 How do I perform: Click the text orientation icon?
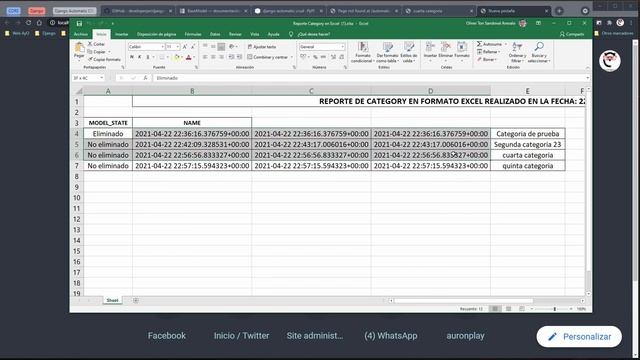[x=232, y=47]
